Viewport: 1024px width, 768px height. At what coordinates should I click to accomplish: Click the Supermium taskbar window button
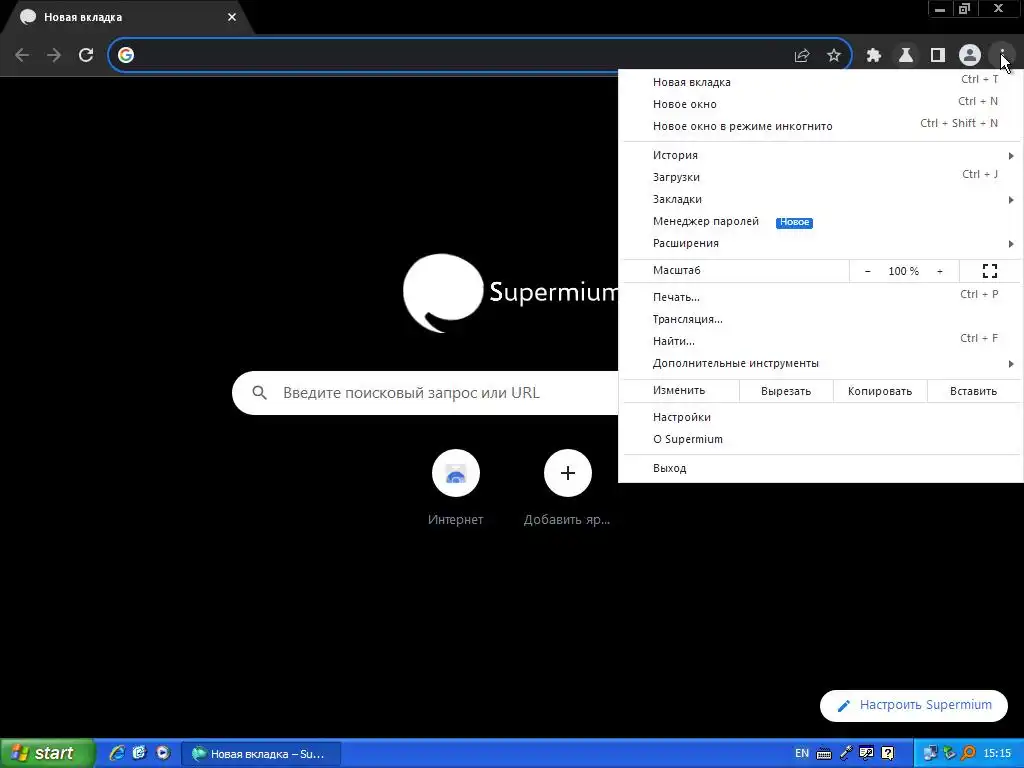[261, 754]
